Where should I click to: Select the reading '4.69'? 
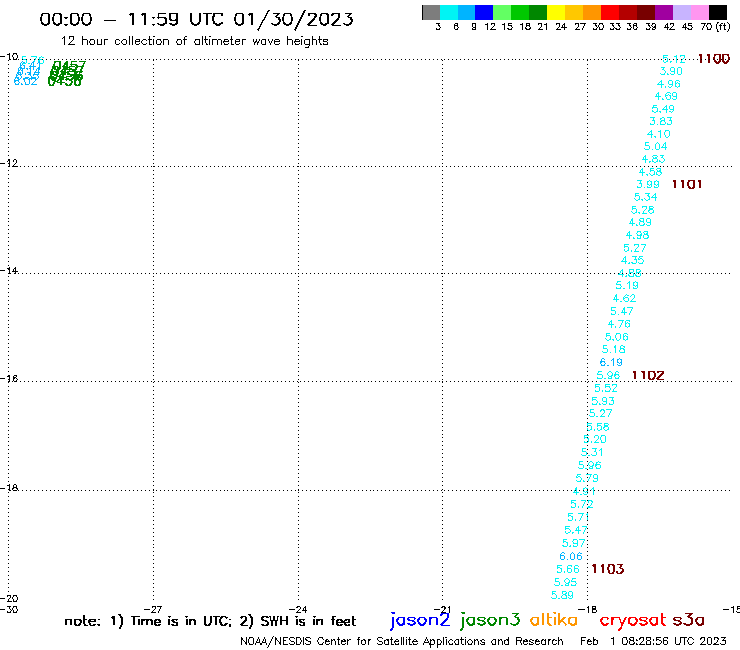tap(666, 96)
